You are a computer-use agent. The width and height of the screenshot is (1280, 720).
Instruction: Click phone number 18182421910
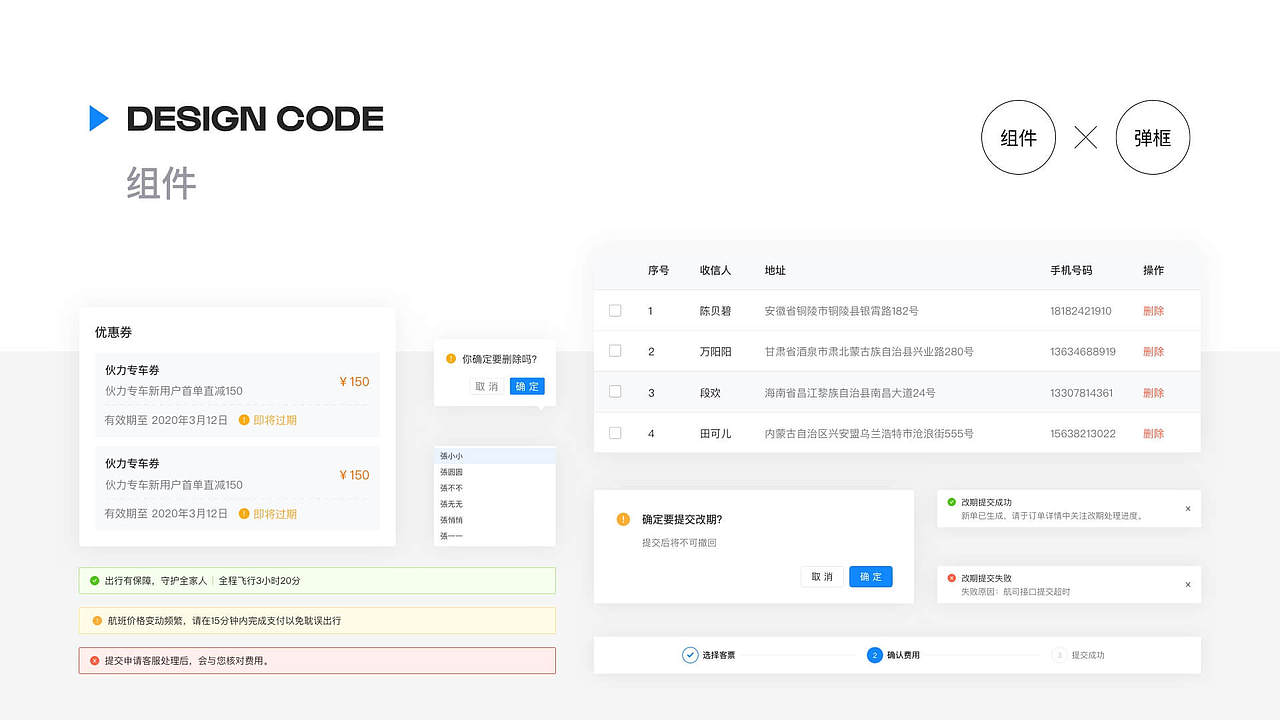[x=1081, y=311]
